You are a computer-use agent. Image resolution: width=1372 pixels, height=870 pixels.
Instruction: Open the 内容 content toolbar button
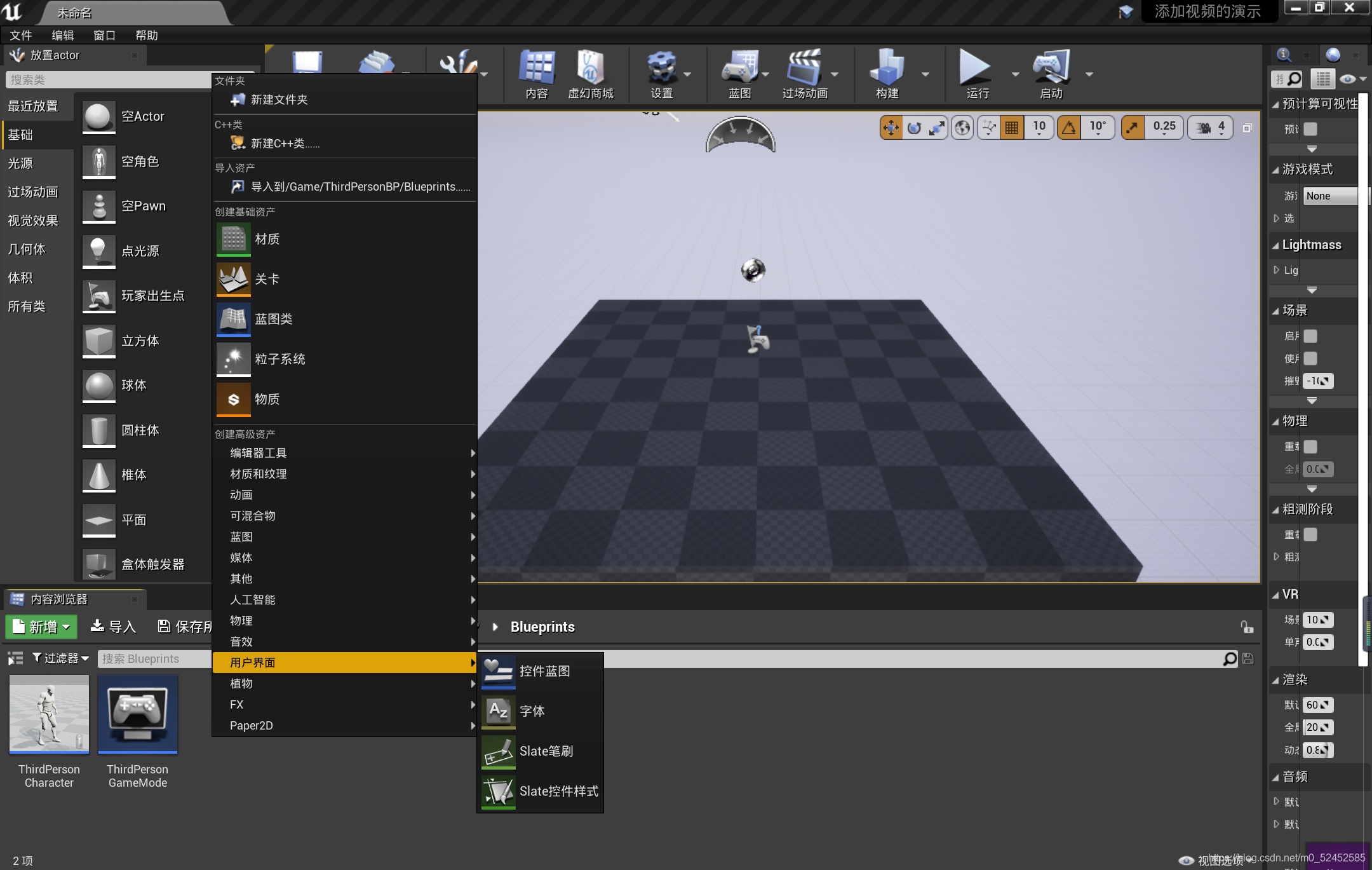pos(537,74)
